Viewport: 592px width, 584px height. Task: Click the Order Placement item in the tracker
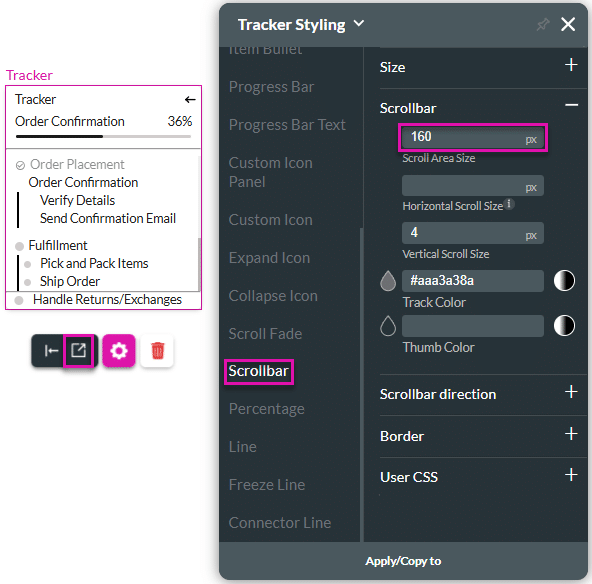coord(77,165)
